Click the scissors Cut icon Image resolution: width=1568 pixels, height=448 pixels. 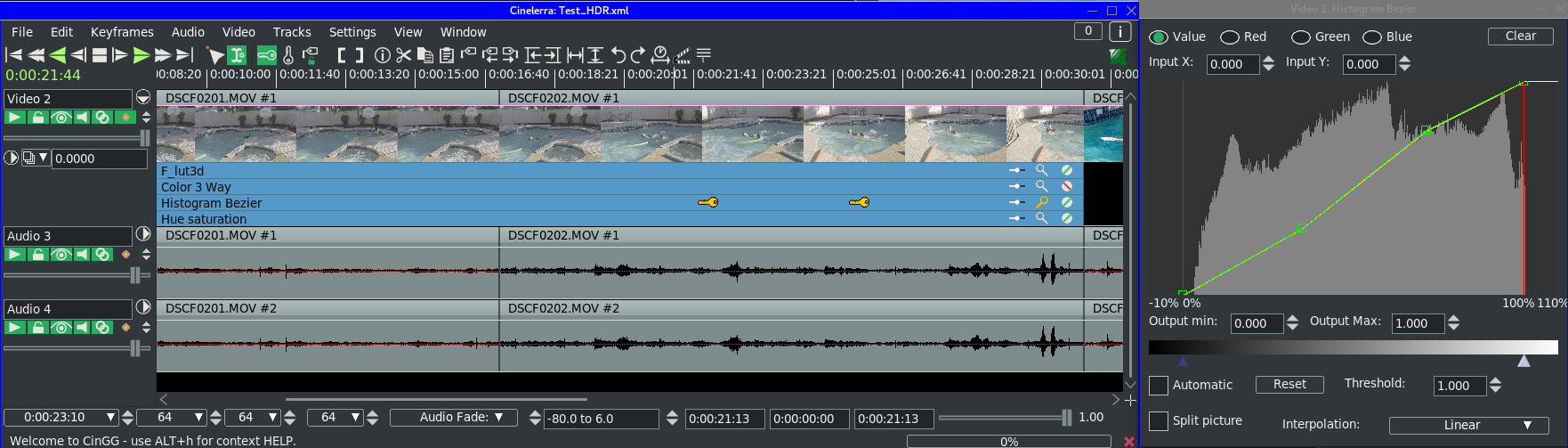pos(404,55)
